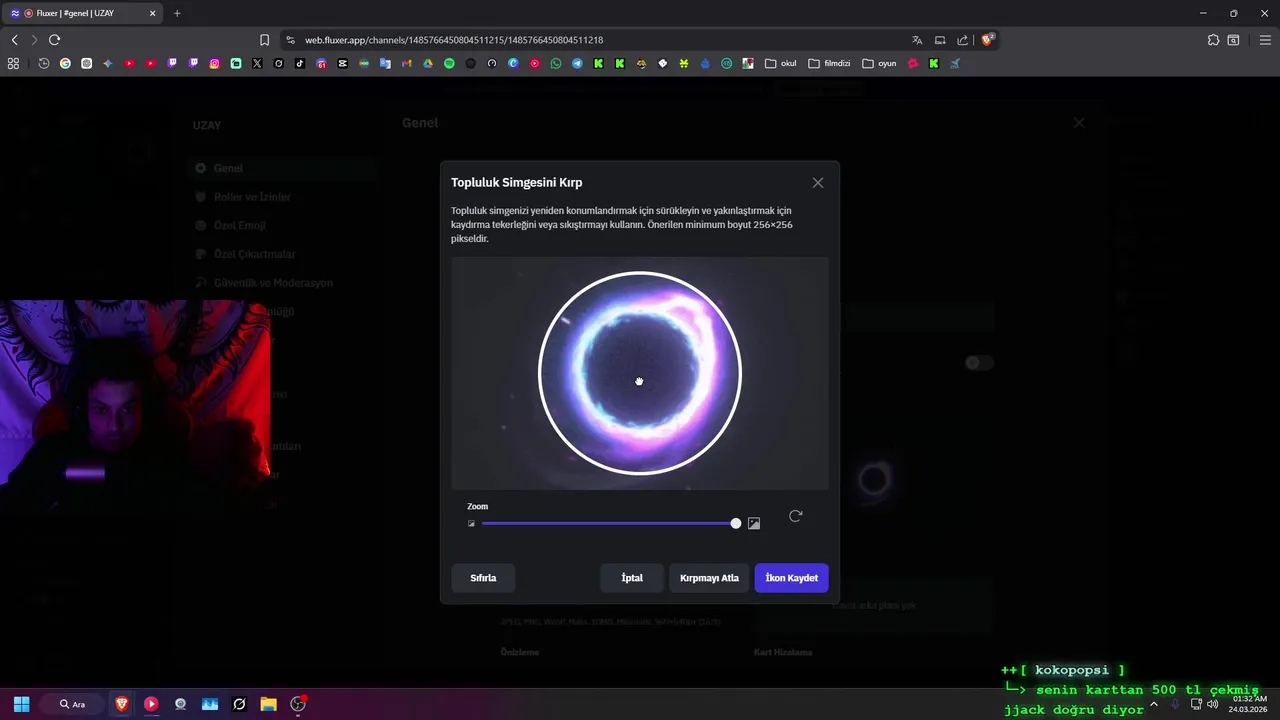Image resolution: width=1280 pixels, height=720 pixels.
Task: Click the taskbar volume speaker icon
Action: pyautogui.click(x=1213, y=704)
